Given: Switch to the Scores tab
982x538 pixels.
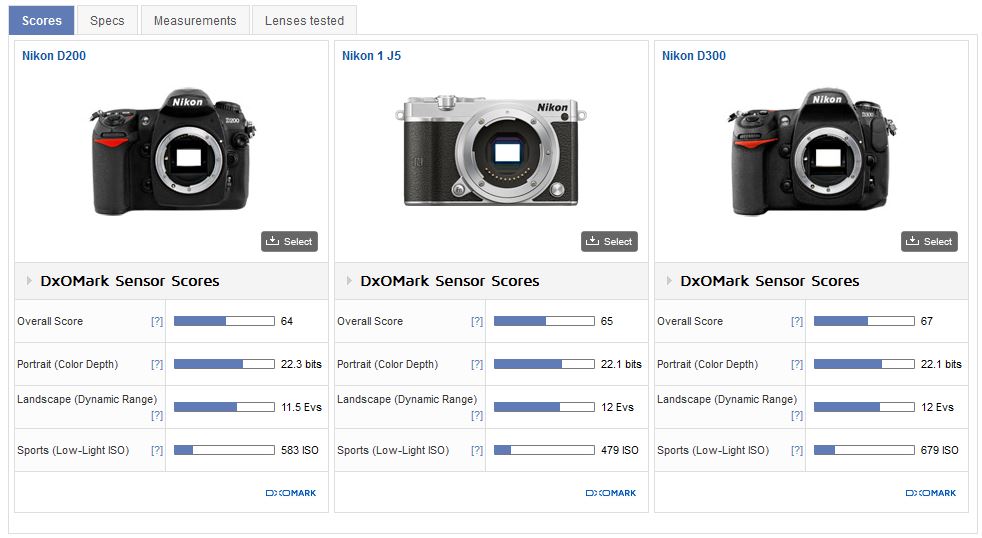Looking at the screenshot, I should (x=41, y=21).
